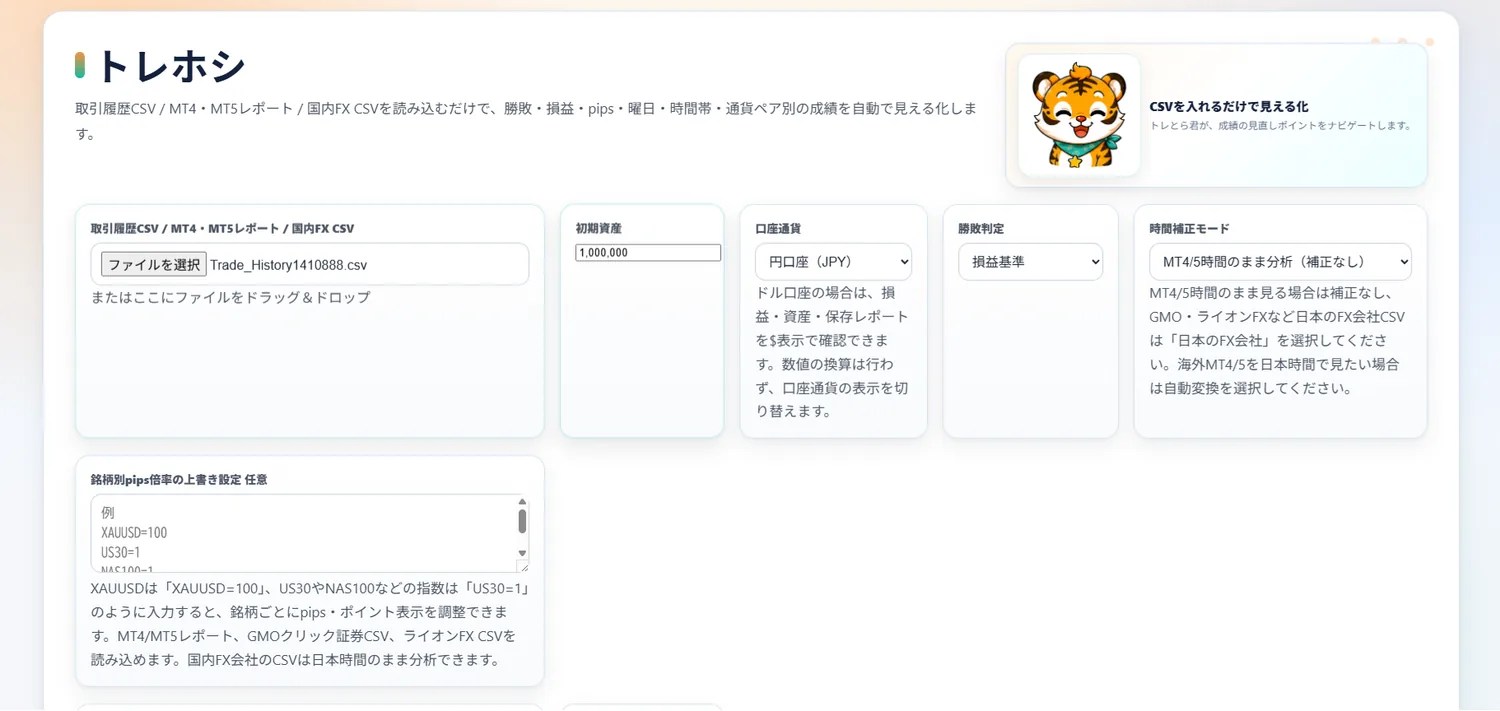The height and width of the screenshot is (711, 1500).
Task: Click the textarea scrollbar thumb
Action: (522, 521)
